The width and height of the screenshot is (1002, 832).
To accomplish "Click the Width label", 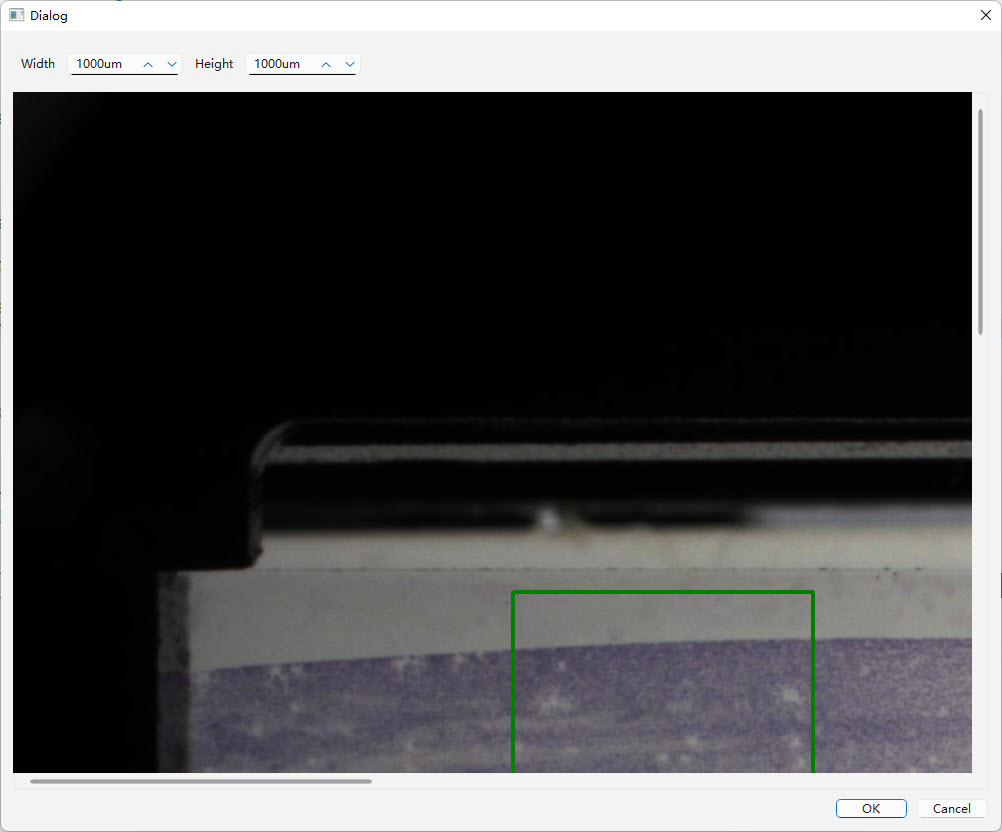I will pyautogui.click(x=38, y=64).
